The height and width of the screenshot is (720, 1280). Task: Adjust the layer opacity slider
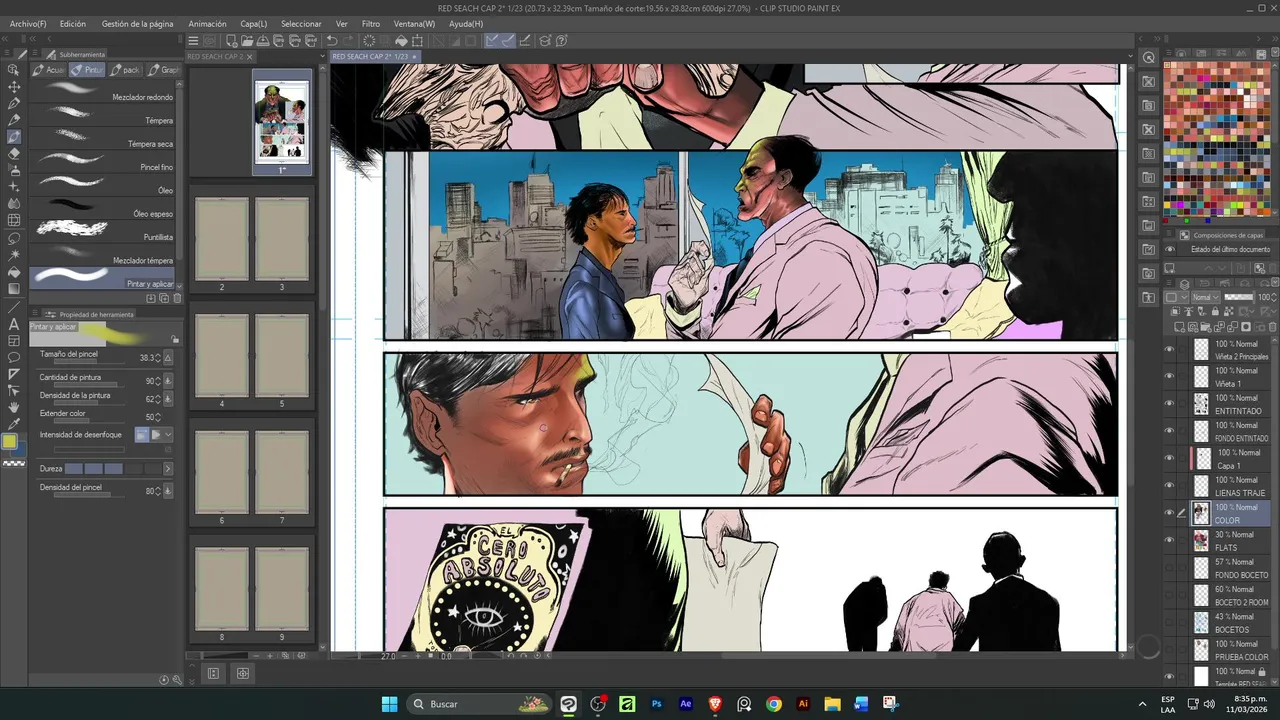1239,297
